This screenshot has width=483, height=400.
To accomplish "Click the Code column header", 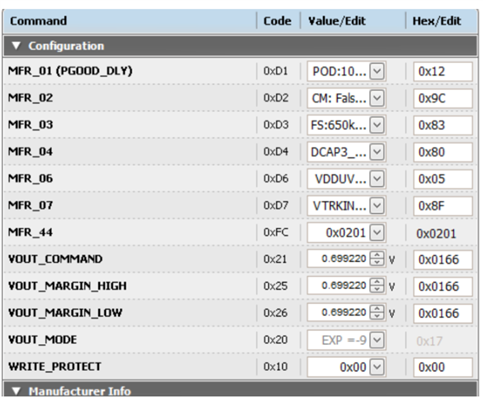I will point(277,21).
